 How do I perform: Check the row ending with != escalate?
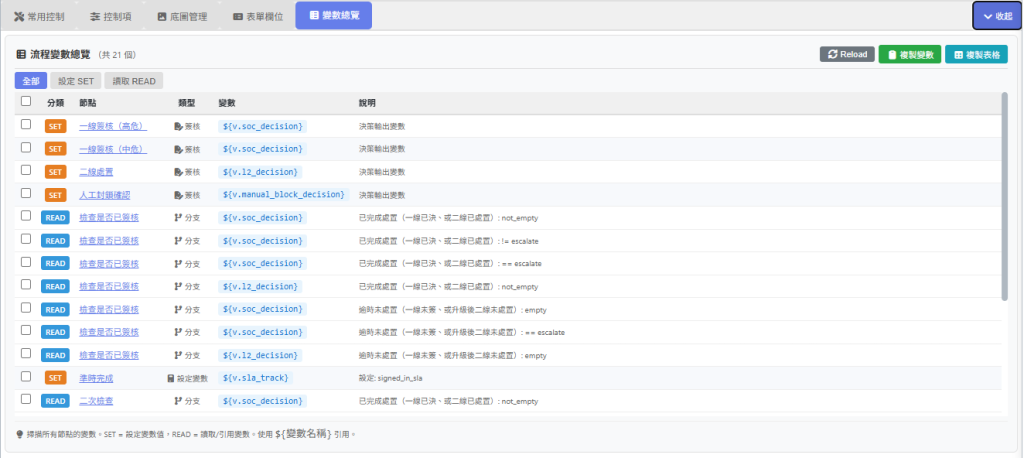26,239
